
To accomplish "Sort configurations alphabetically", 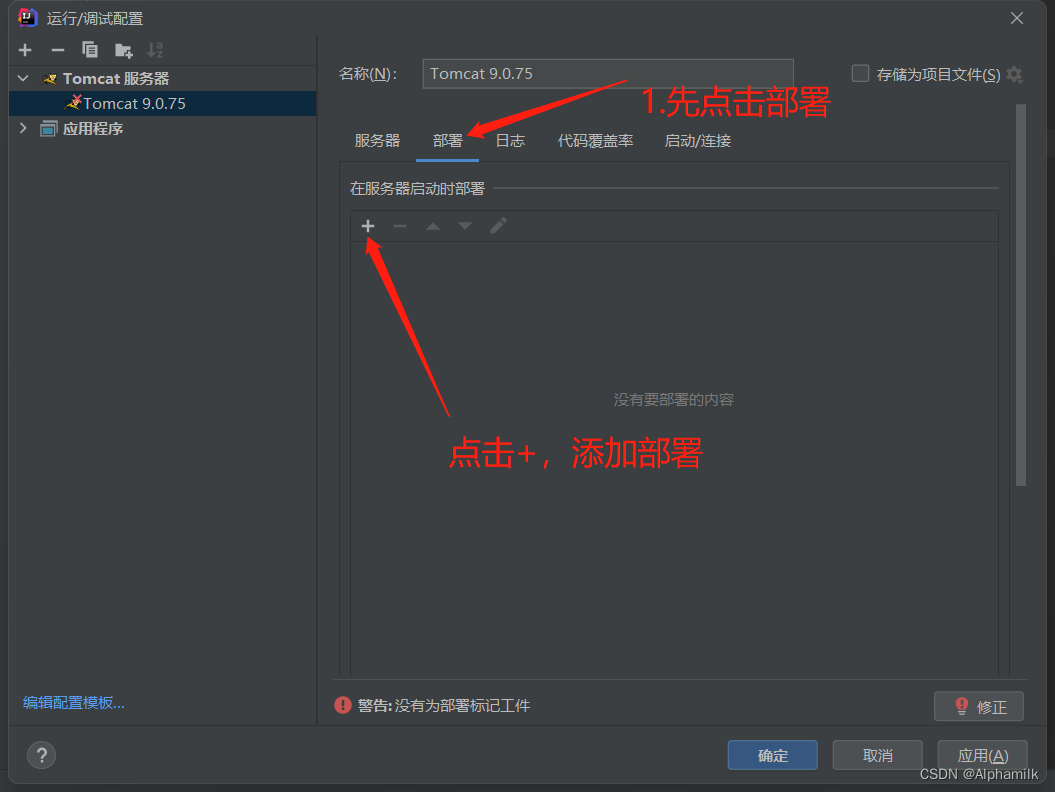I will (x=155, y=50).
